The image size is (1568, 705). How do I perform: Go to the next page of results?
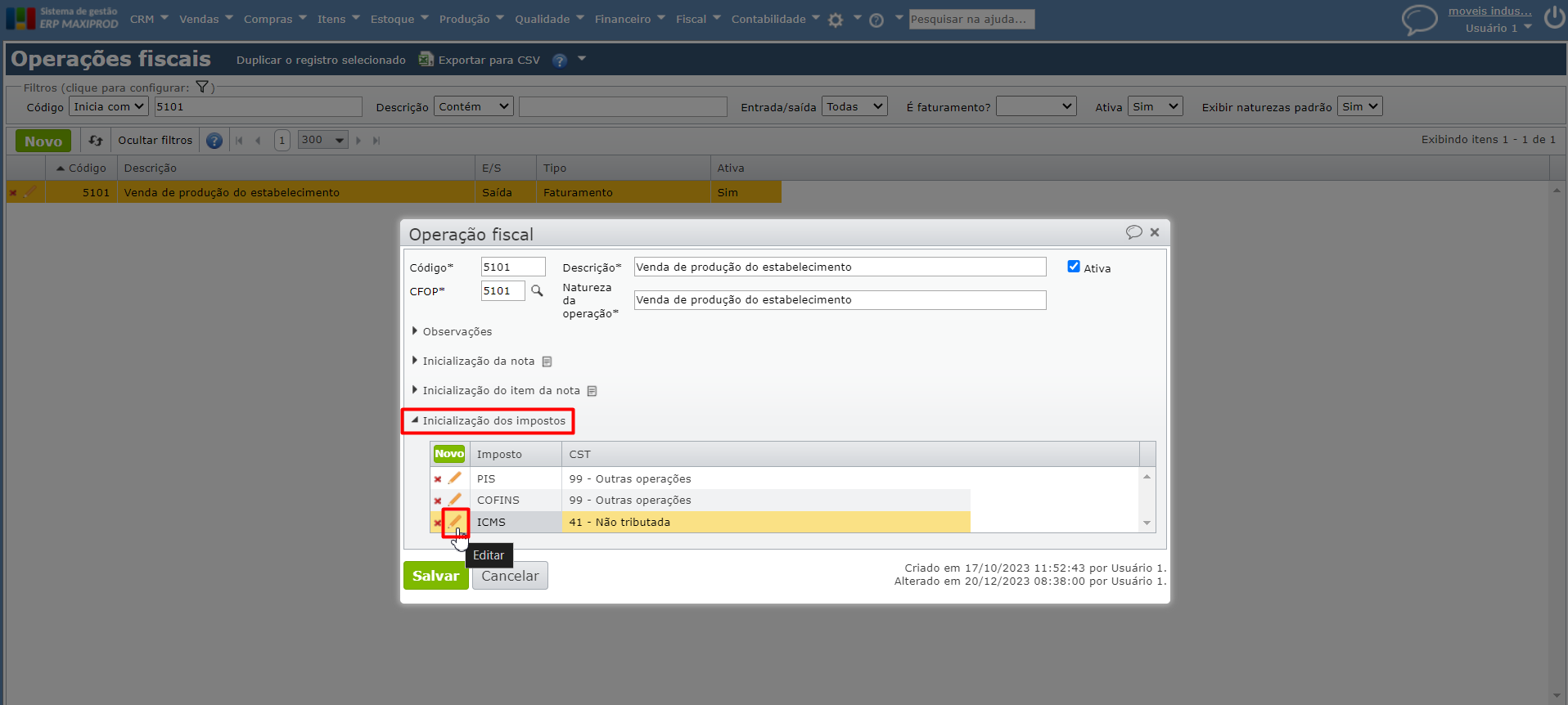point(358,141)
